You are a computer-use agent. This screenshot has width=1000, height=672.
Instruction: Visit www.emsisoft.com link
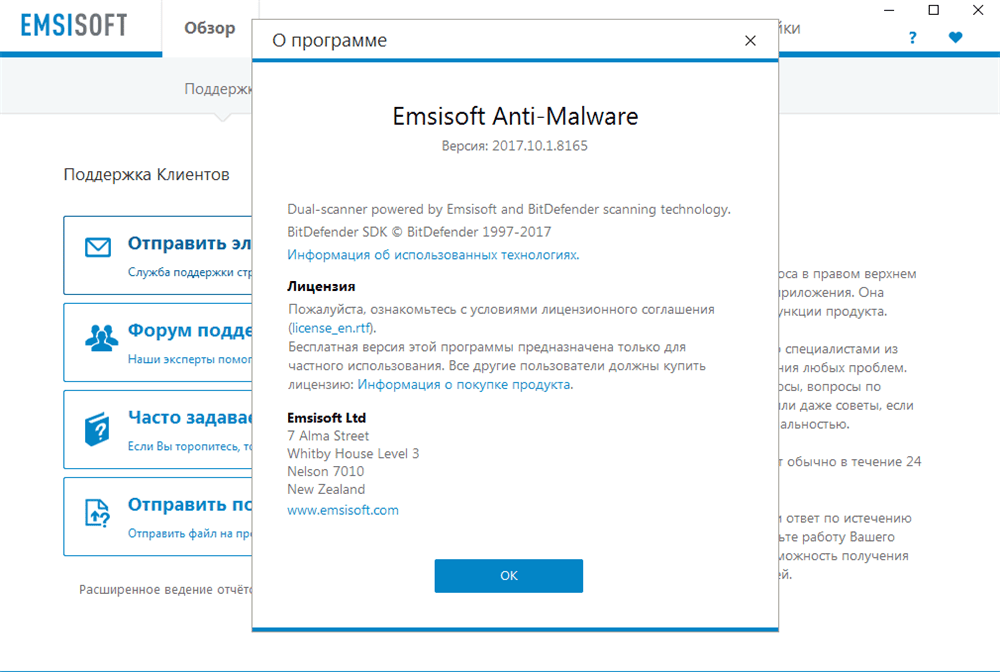[342, 510]
